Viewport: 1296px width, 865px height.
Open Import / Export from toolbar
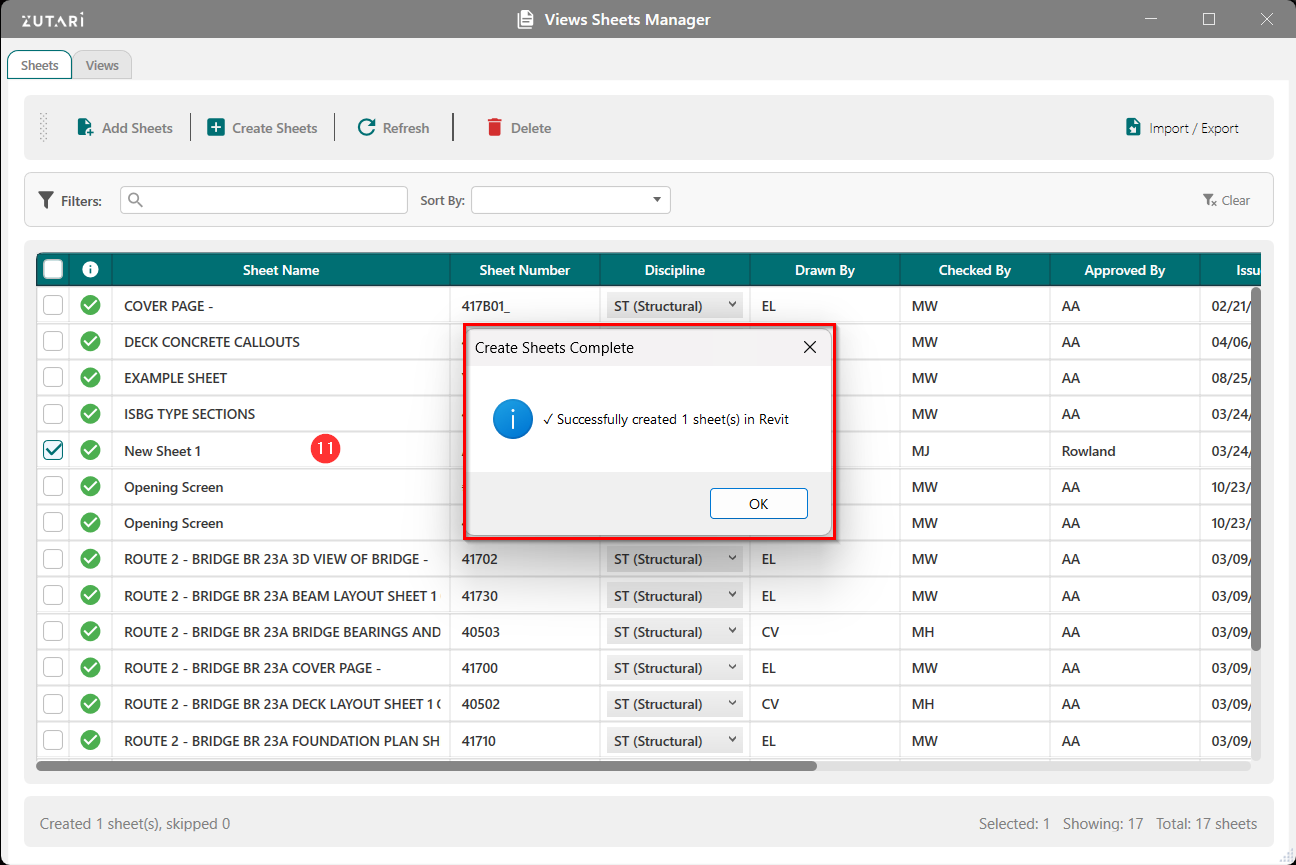(1182, 128)
